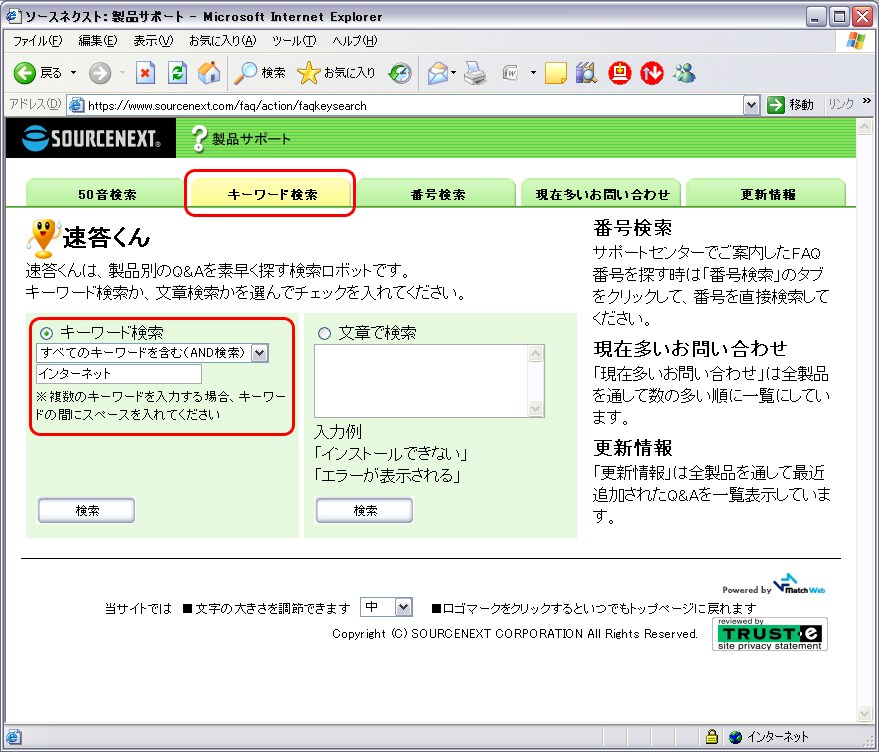
Task: Click the security padlock in status bar
Action: click(x=712, y=736)
